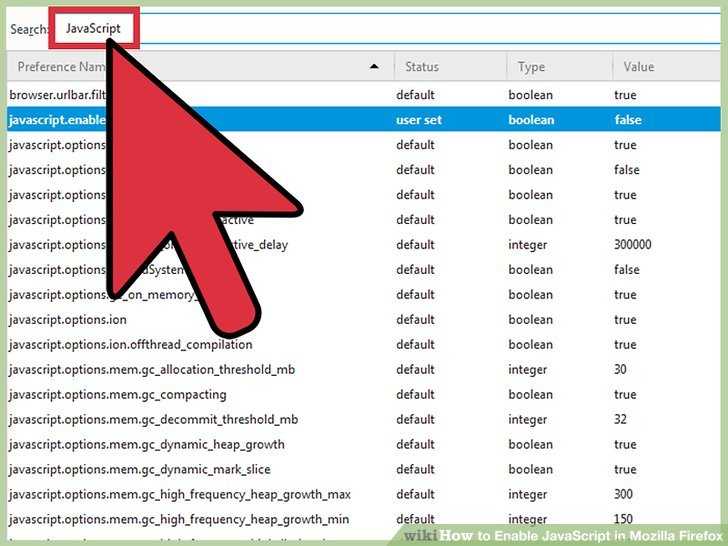Click the true value in the browser.urlbar row
Image resolution: width=728 pixels, height=546 pixels.
coord(625,95)
